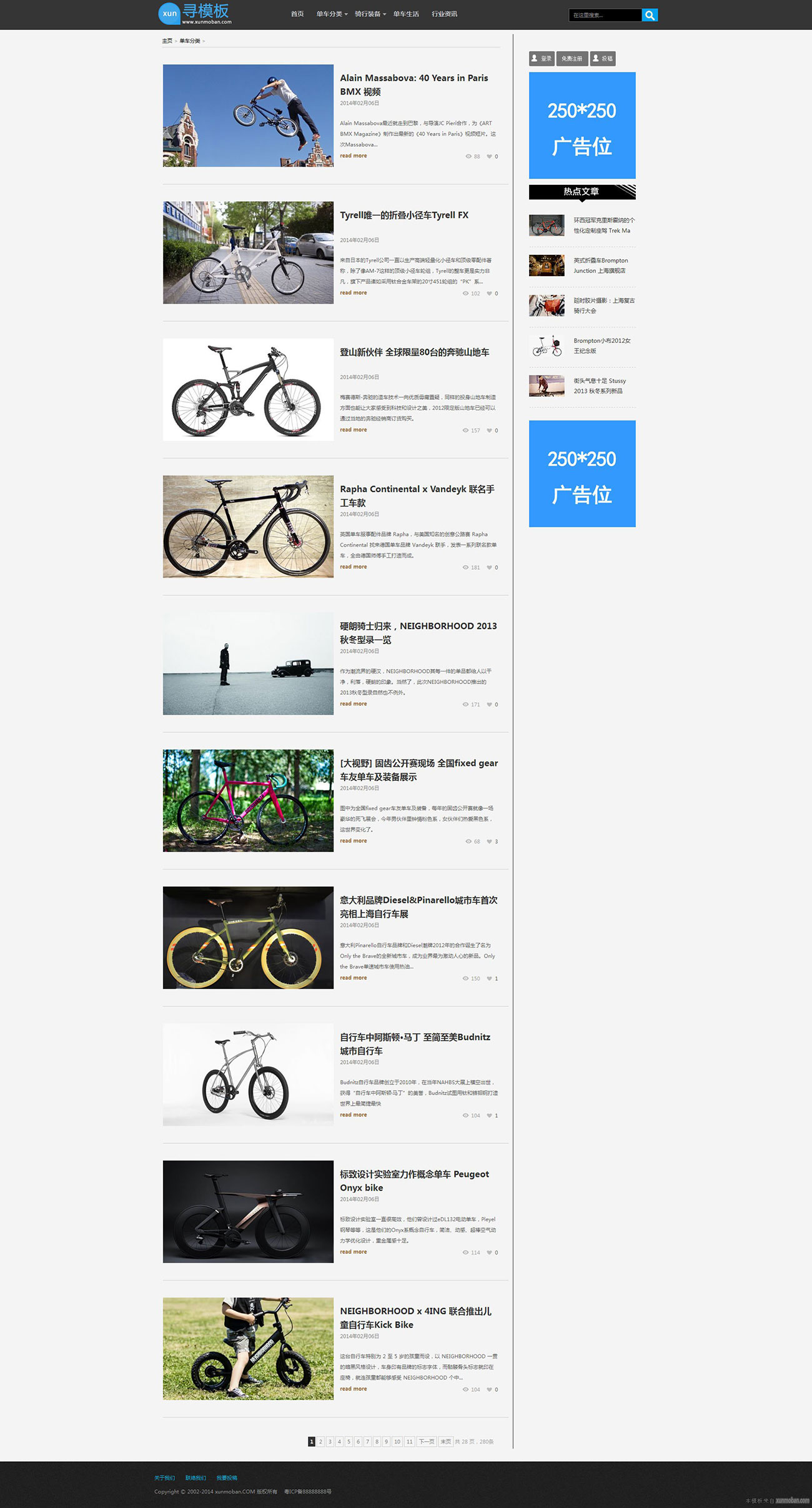Click the search input field

(605, 15)
